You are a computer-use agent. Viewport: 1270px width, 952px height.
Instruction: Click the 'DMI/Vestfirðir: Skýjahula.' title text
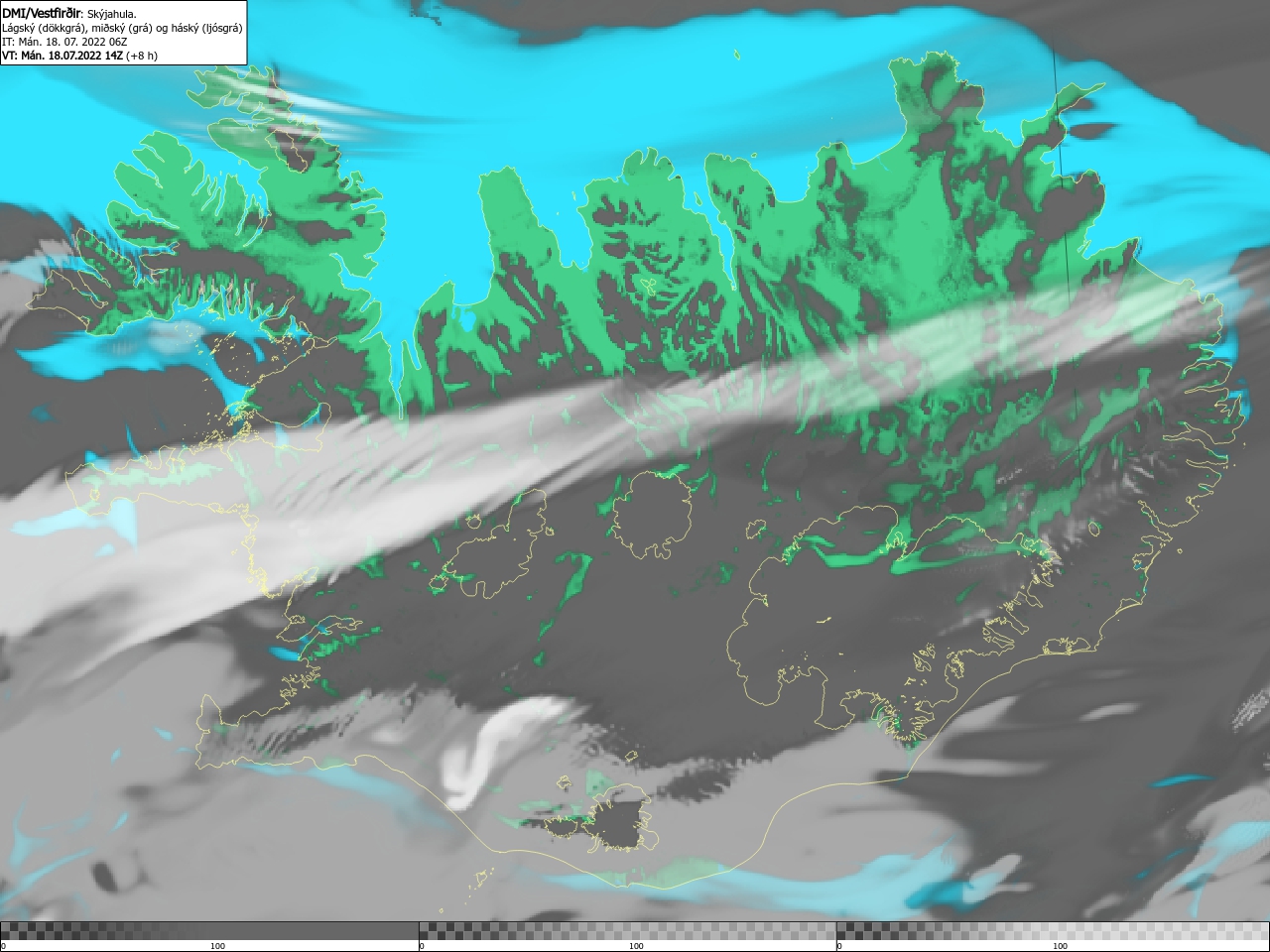[x=69, y=14]
